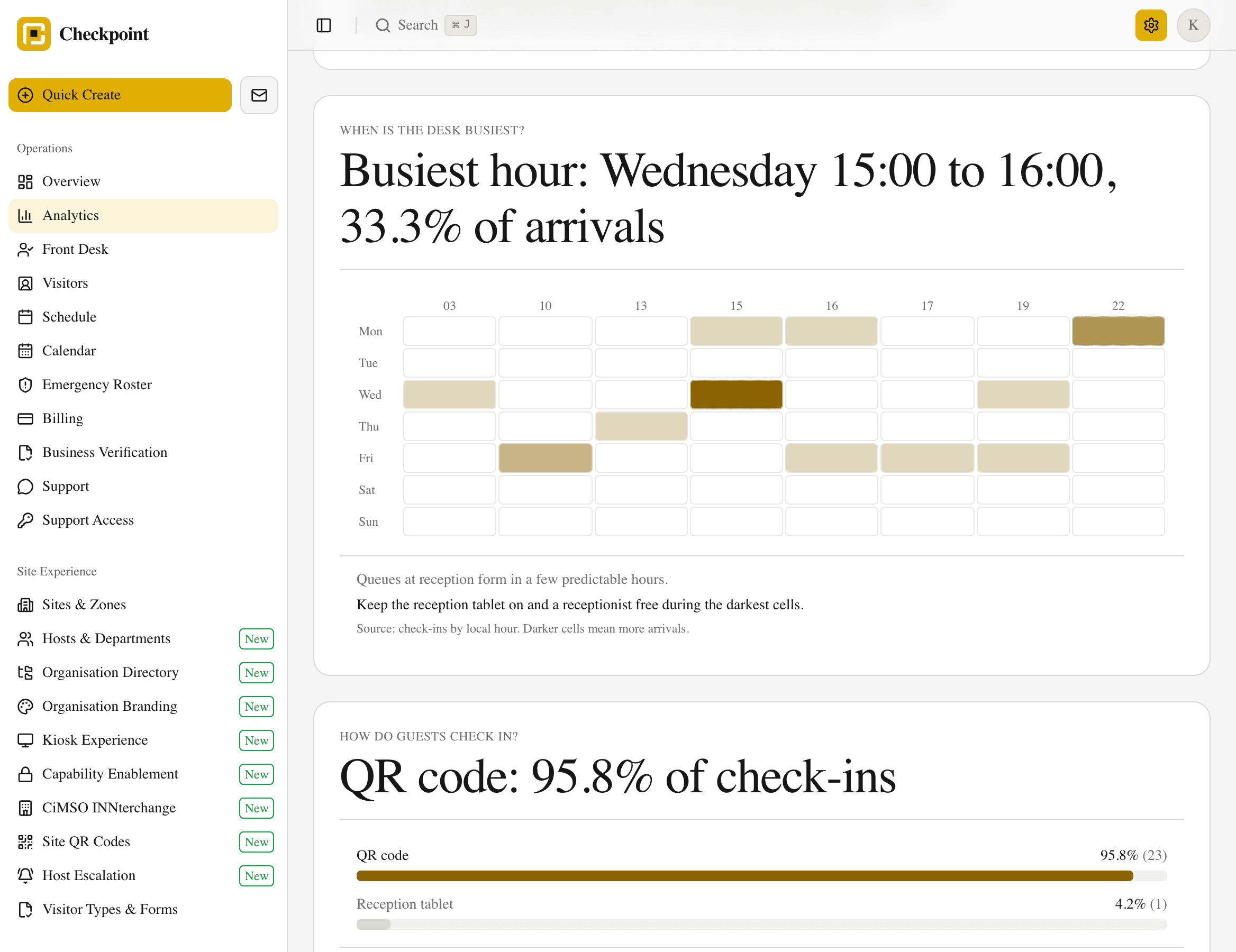
Task: Open settings via the gear icon
Action: pos(1150,25)
